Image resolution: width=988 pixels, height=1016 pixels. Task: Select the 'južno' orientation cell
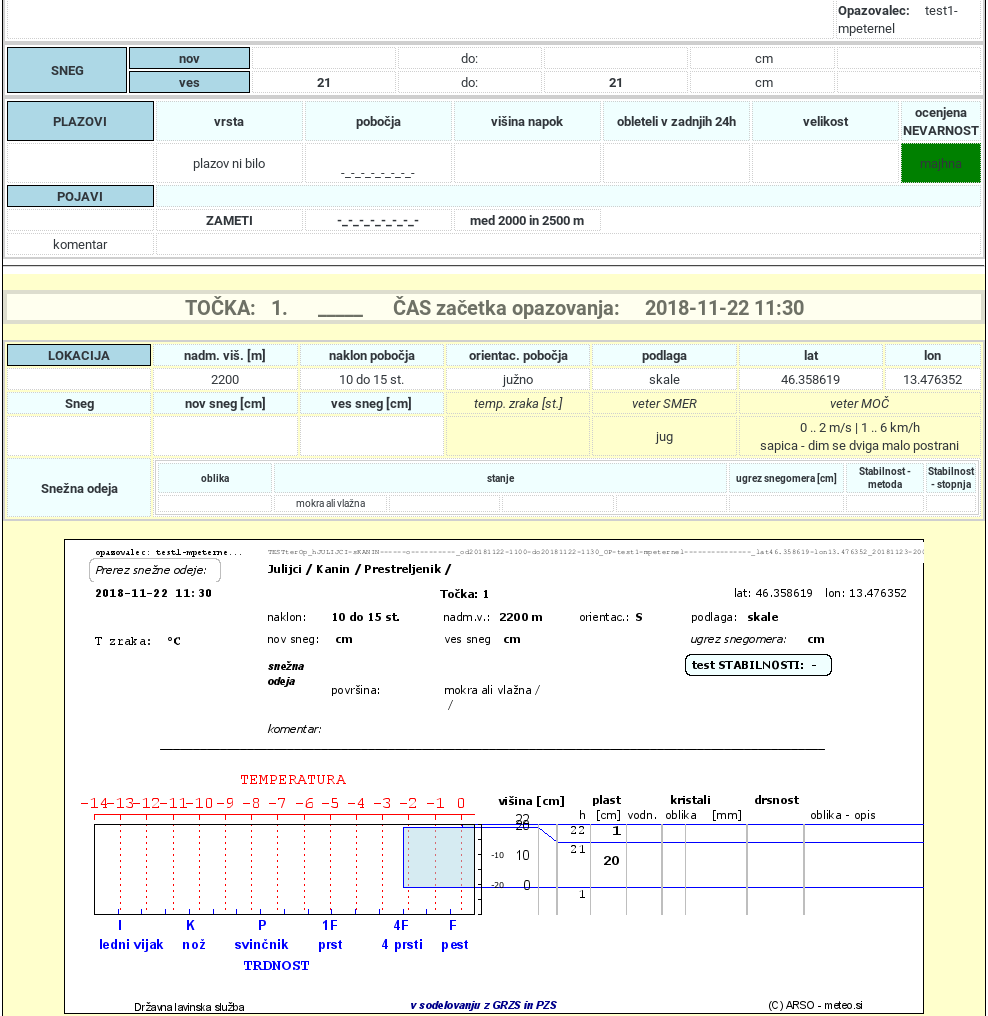[518, 379]
